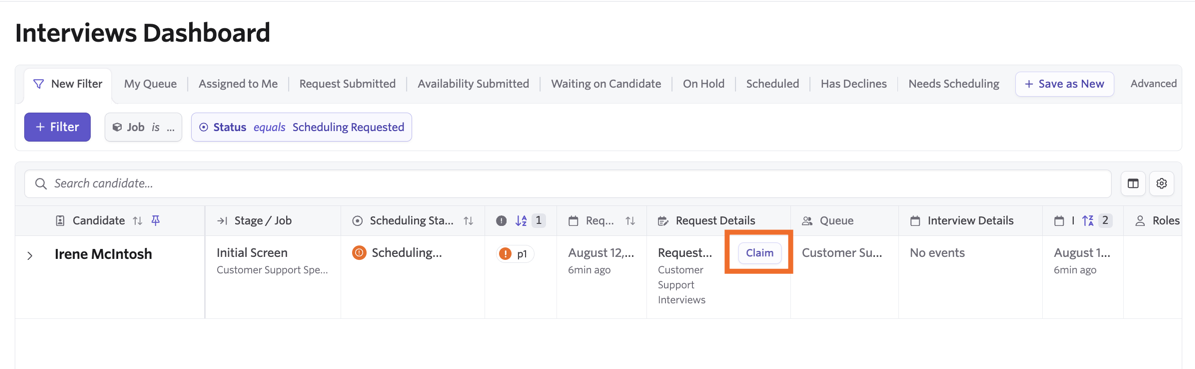Open Availability Submitted tab
The image size is (1195, 369).
[473, 84]
